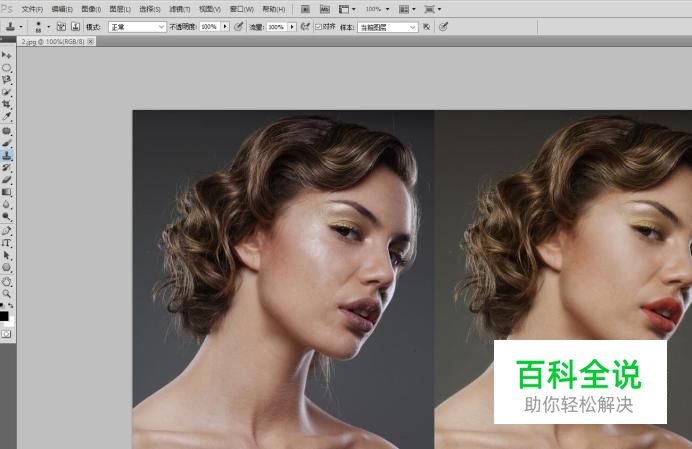Select the Clone Stamp tool in the toolbox
This screenshot has height=449, width=692.
pos(6,155)
